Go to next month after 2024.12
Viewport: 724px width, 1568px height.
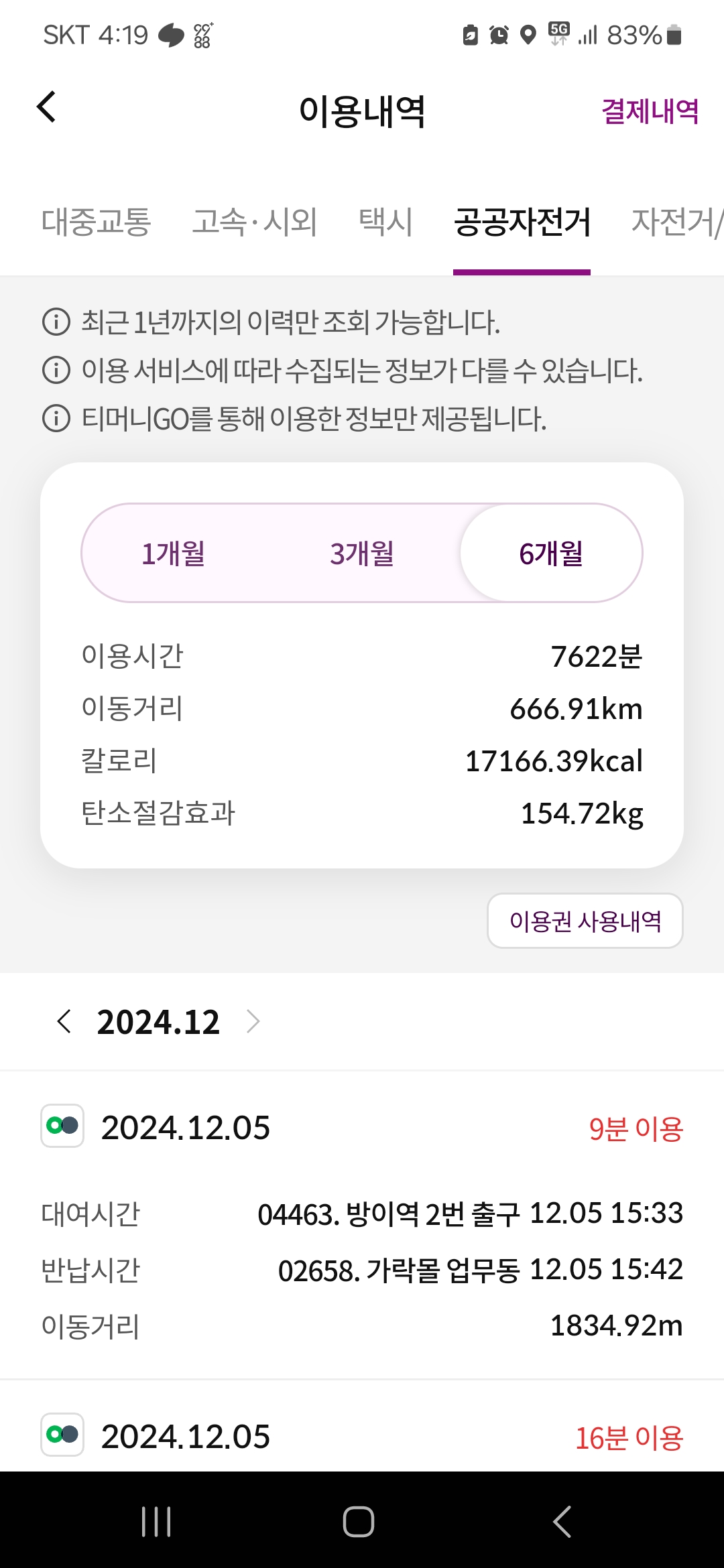[x=253, y=1022]
